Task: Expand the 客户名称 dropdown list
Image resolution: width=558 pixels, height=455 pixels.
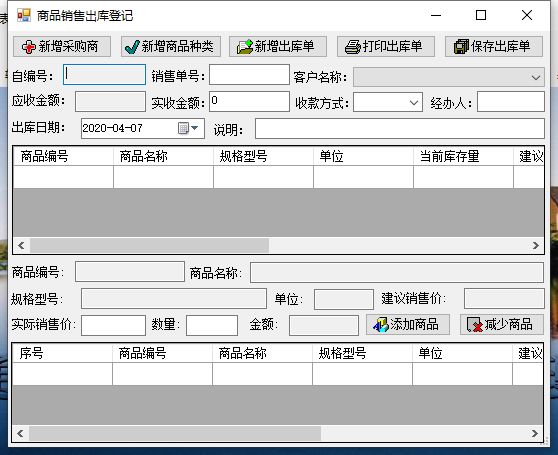Action: pos(536,77)
